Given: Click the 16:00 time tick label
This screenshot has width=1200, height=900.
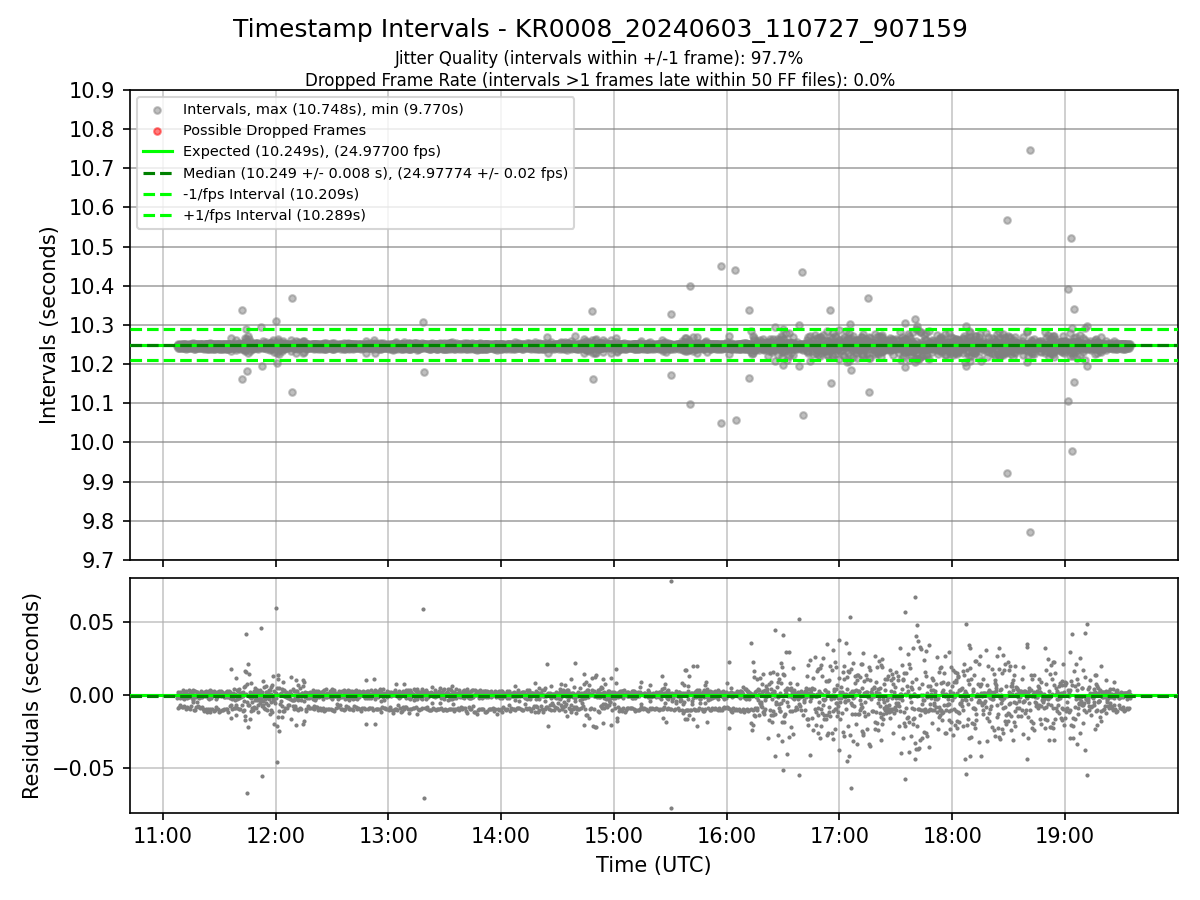Looking at the screenshot, I should click(x=726, y=835).
